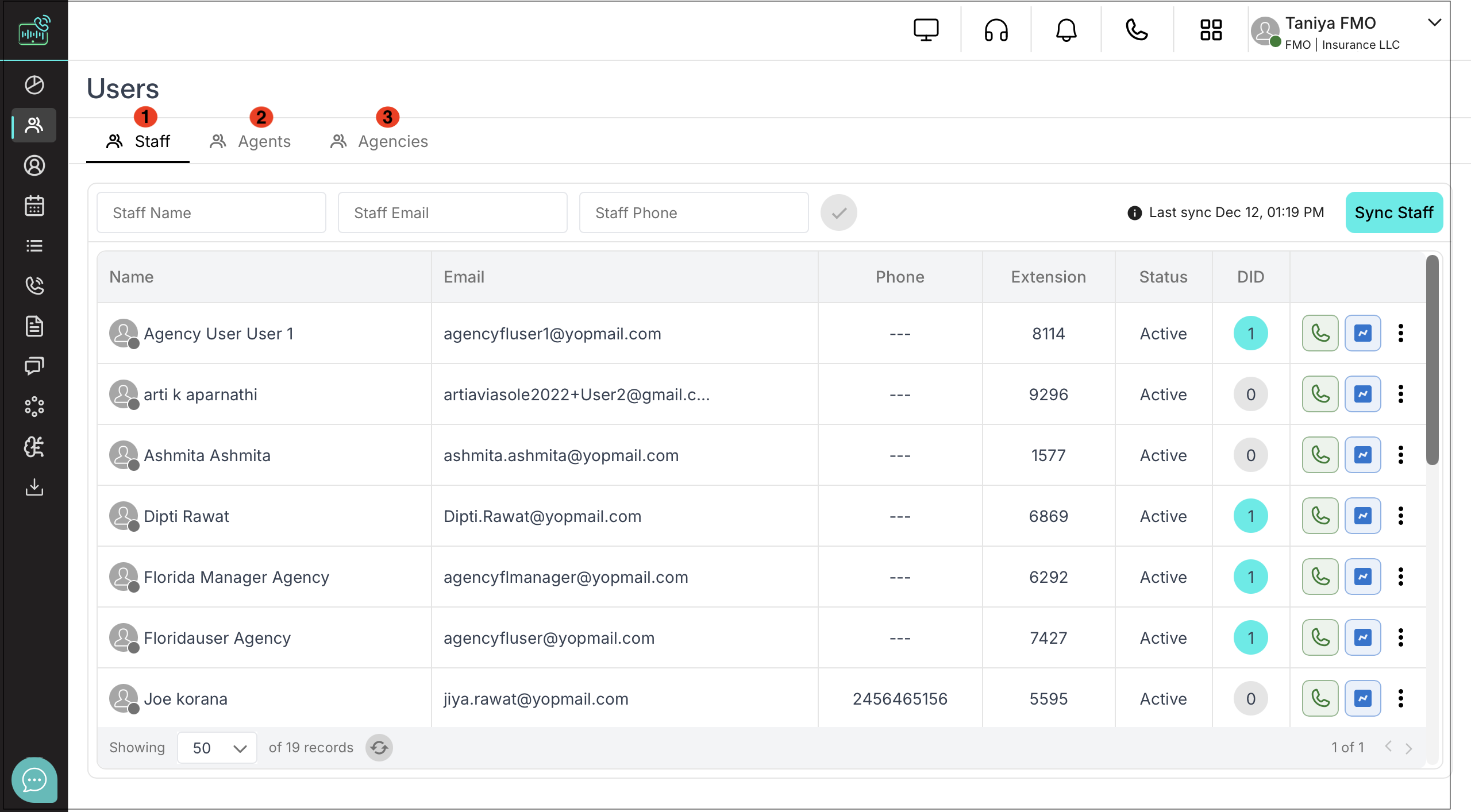
Task: Switch to the Agents tab
Action: click(251, 141)
